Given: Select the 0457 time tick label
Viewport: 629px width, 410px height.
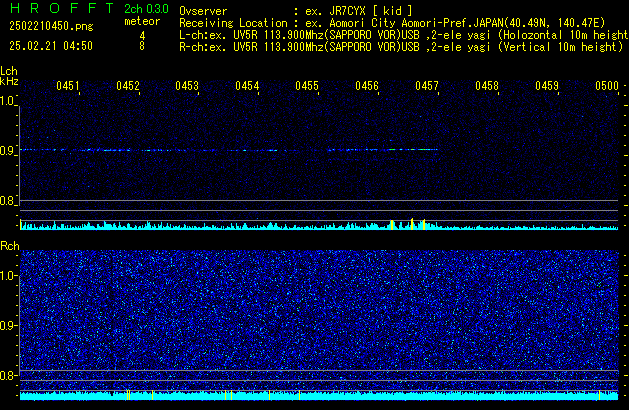Looking at the screenshot, I should 427,86.
